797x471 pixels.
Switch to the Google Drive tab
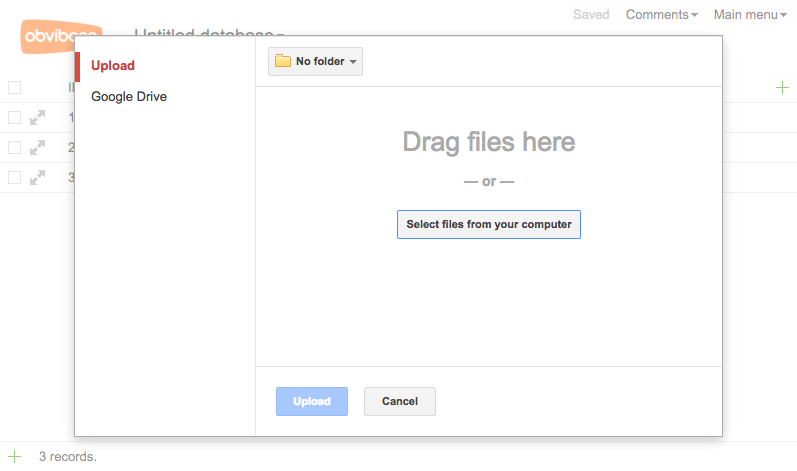[129, 97]
